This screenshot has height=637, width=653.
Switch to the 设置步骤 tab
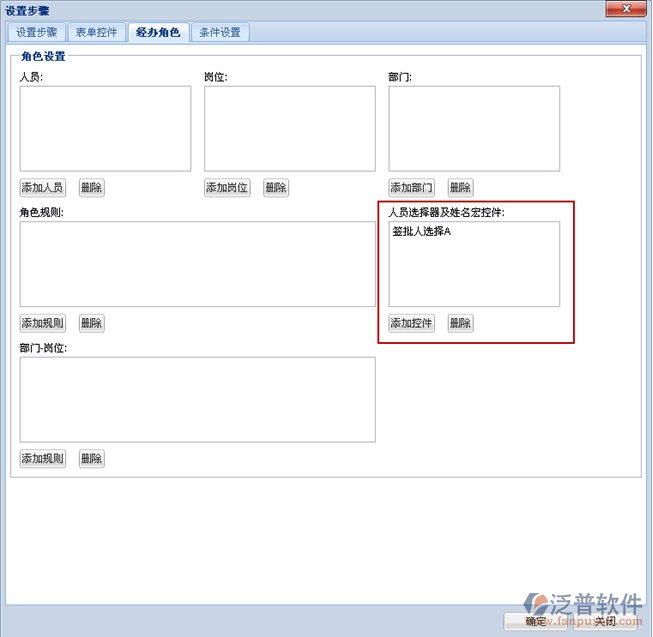[37, 32]
